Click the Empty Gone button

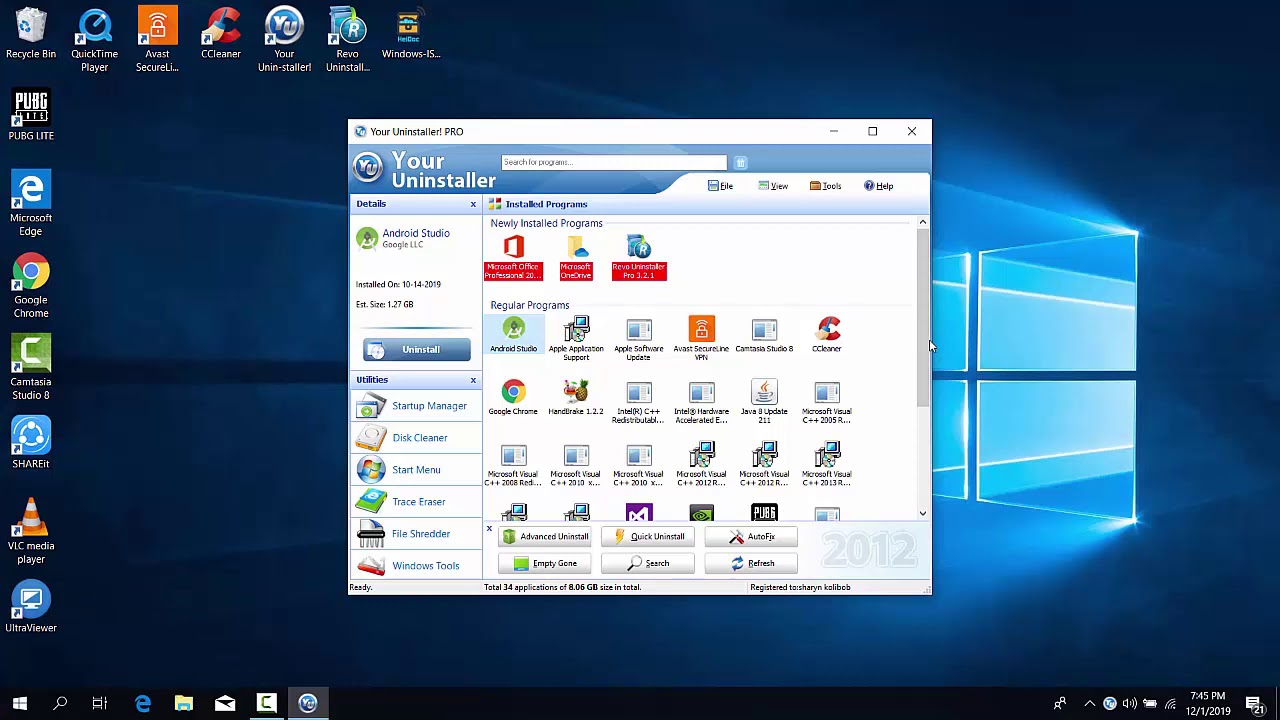click(x=545, y=564)
